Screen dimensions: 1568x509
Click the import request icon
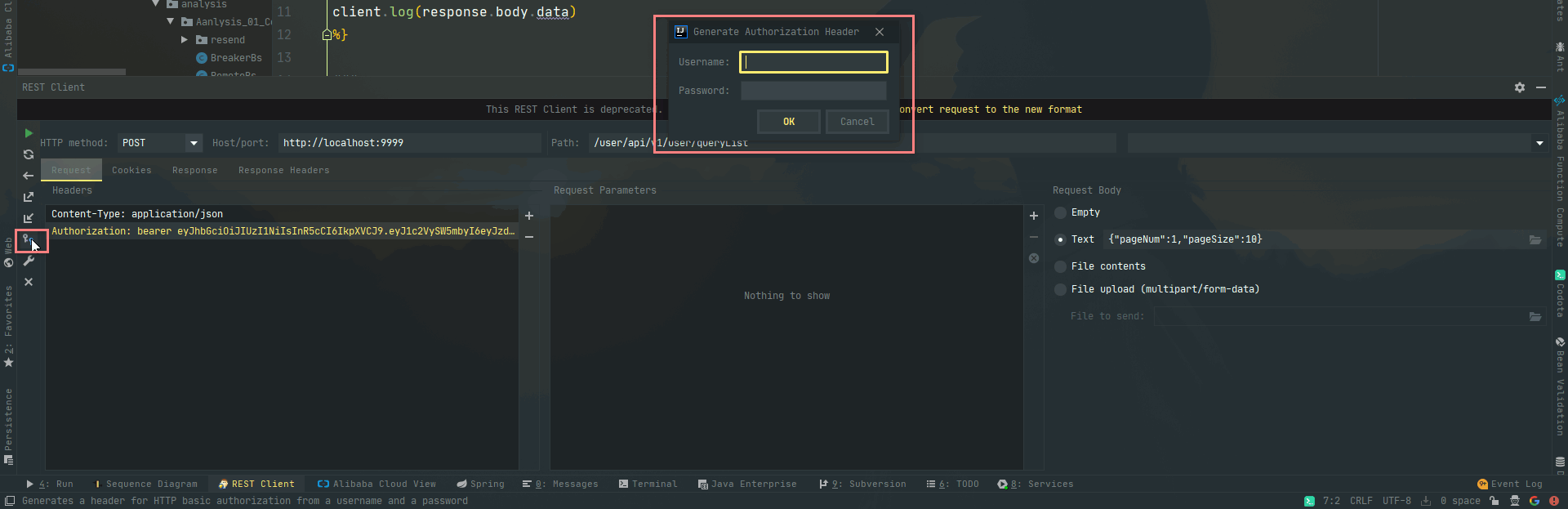pyautogui.click(x=29, y=218)
